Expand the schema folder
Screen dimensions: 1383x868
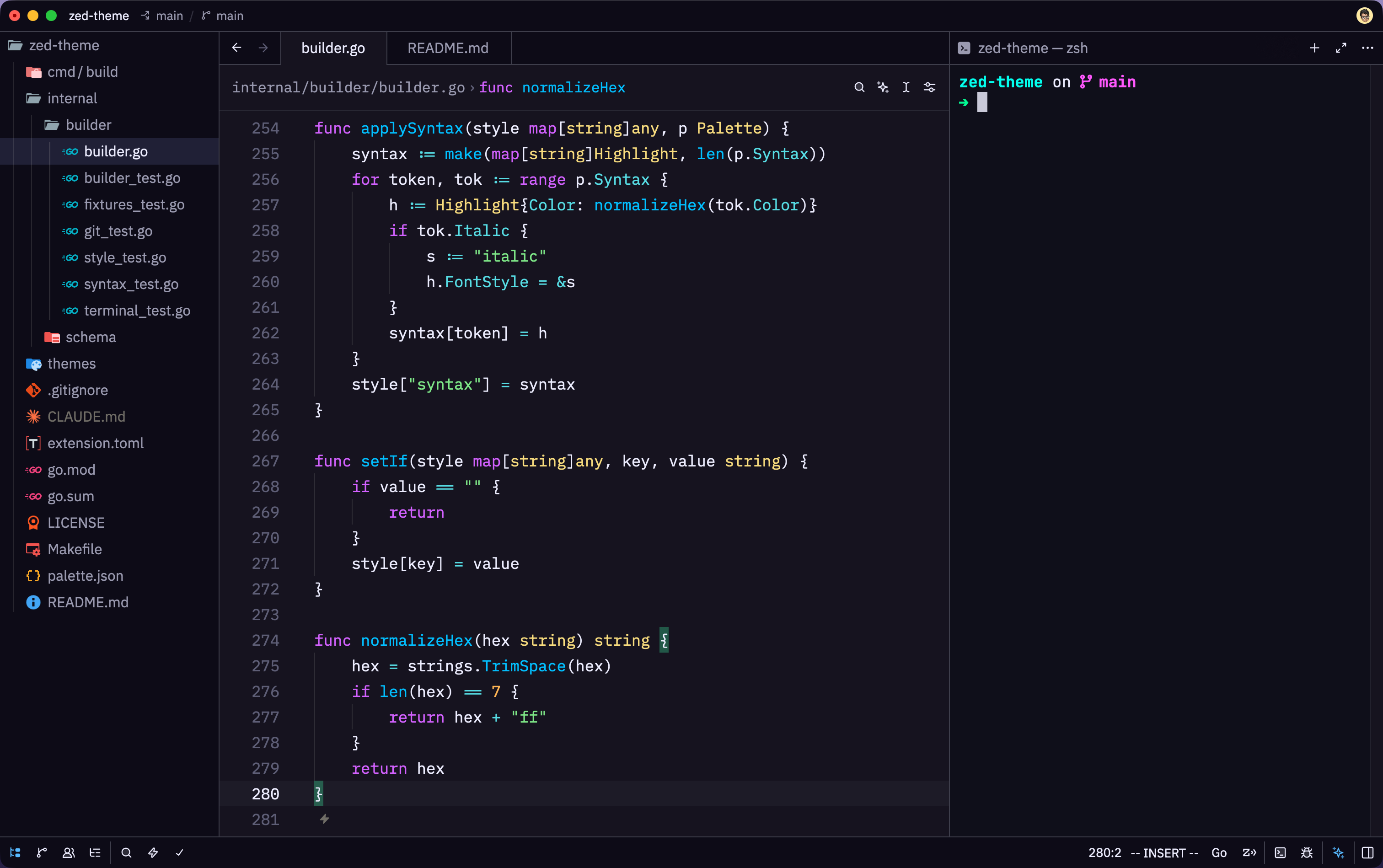click(109, 337)
